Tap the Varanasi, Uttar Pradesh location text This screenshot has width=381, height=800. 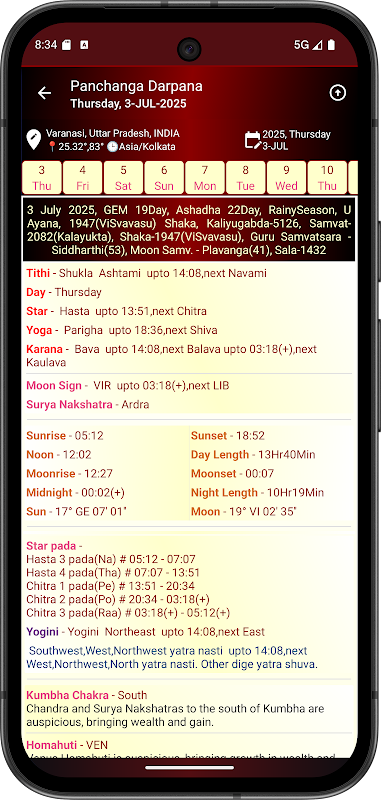113,134
